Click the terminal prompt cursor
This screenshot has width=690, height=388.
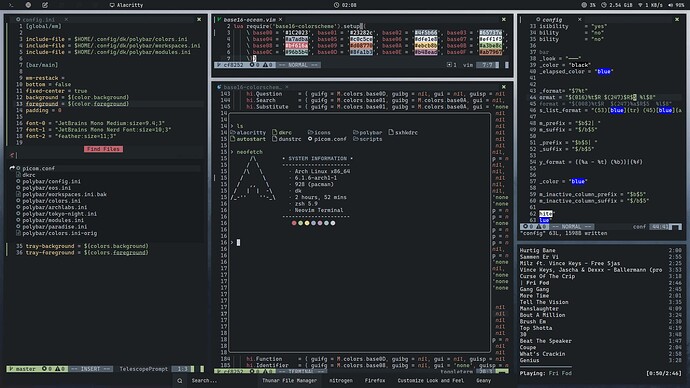pyautogui.click(x=239, y=242)
